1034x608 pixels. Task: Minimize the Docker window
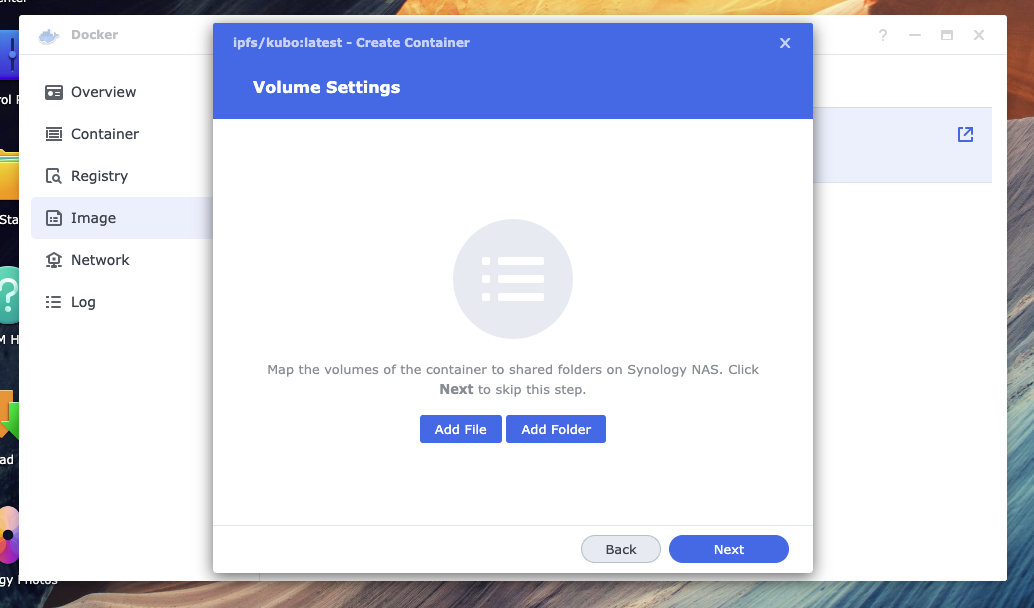(x=915, y=35)
